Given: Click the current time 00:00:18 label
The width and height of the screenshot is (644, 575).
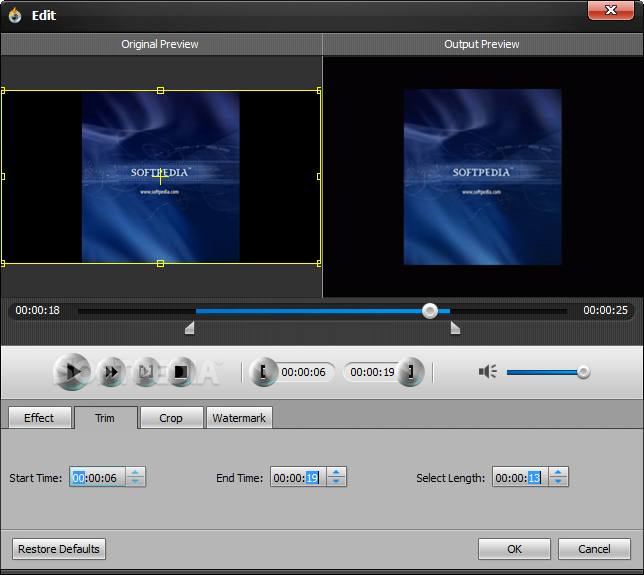Looking at the screenshot, I should click(37, 310).
